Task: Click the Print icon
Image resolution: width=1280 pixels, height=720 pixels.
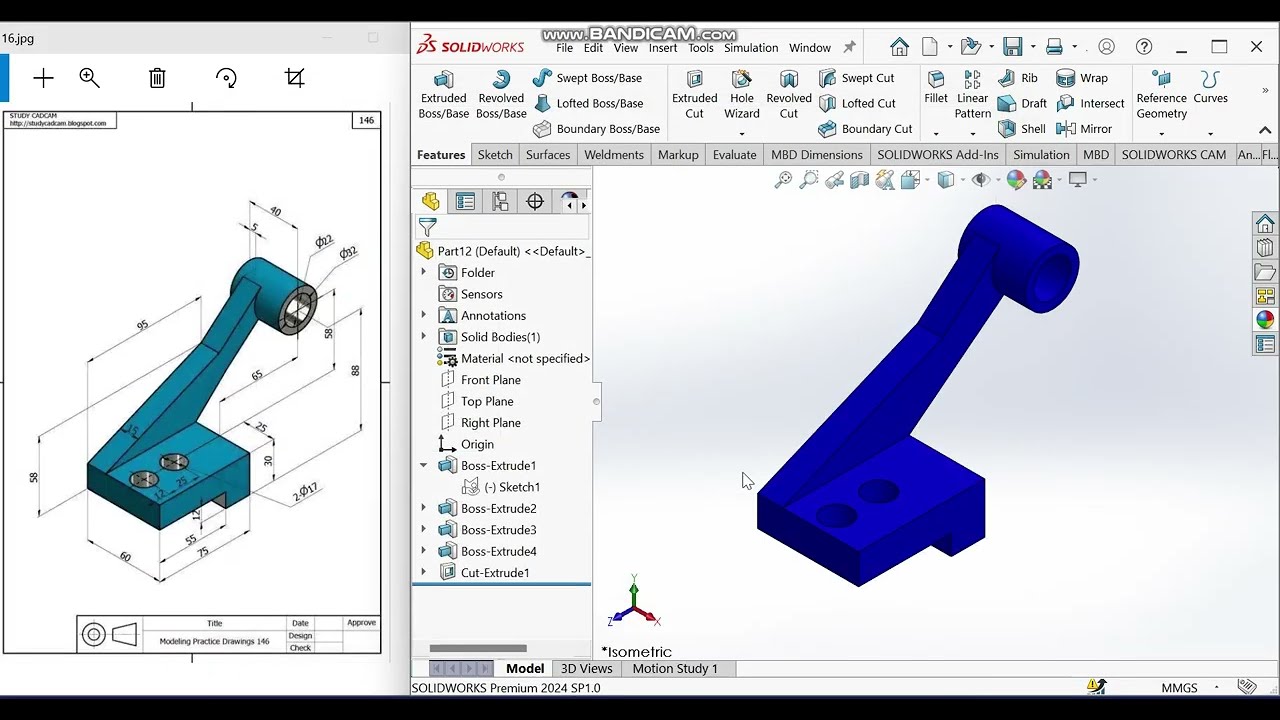Action: click(1054, 47)
